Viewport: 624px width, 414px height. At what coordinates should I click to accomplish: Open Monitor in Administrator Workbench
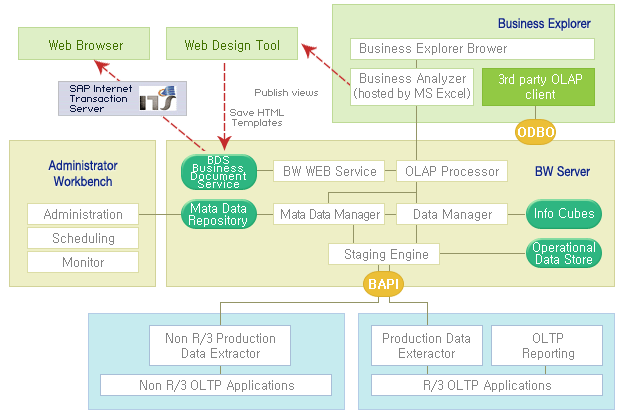click(x=83, y=262)
